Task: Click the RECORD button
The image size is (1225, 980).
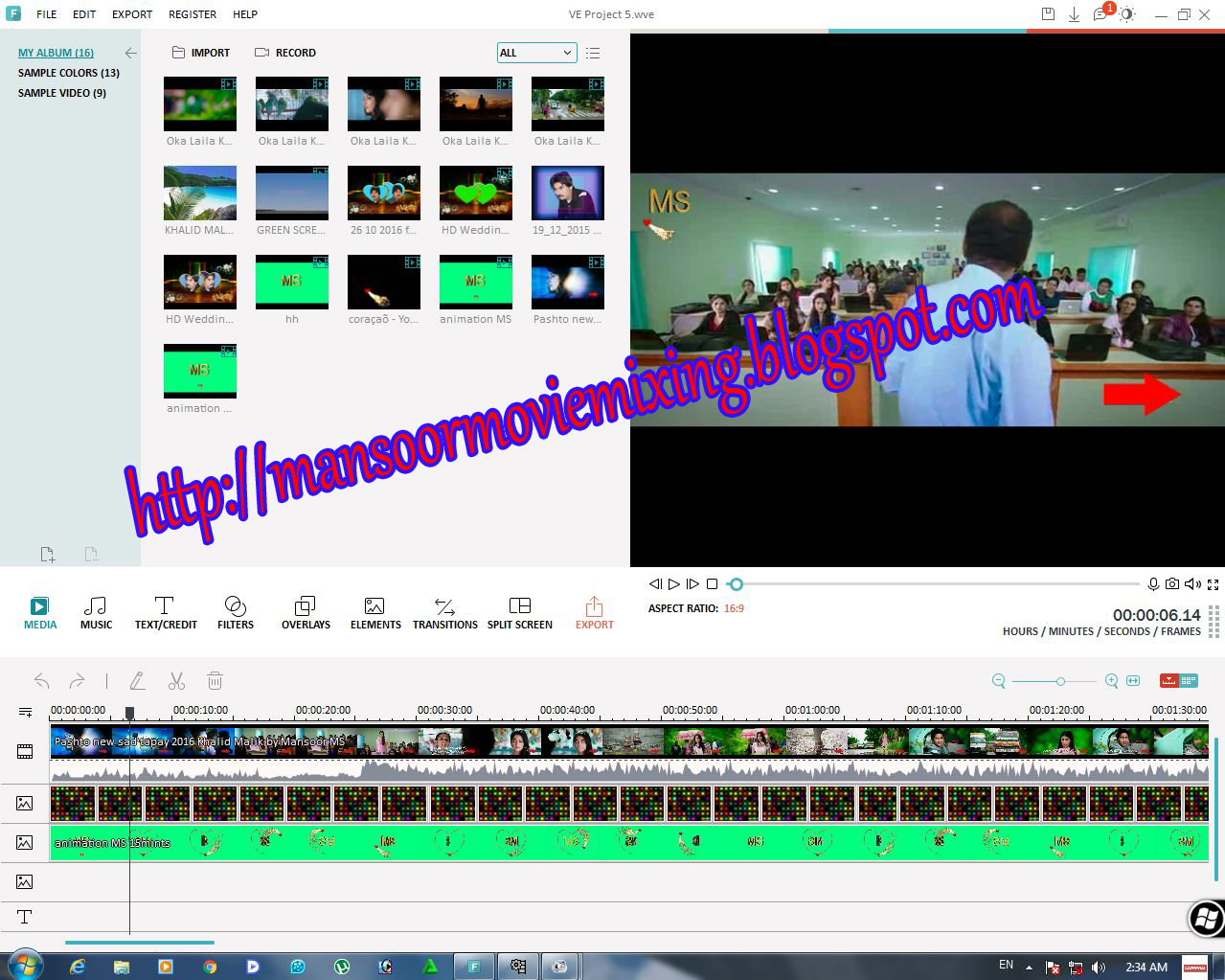Action: pyautogui.click(x=285, y=53)
